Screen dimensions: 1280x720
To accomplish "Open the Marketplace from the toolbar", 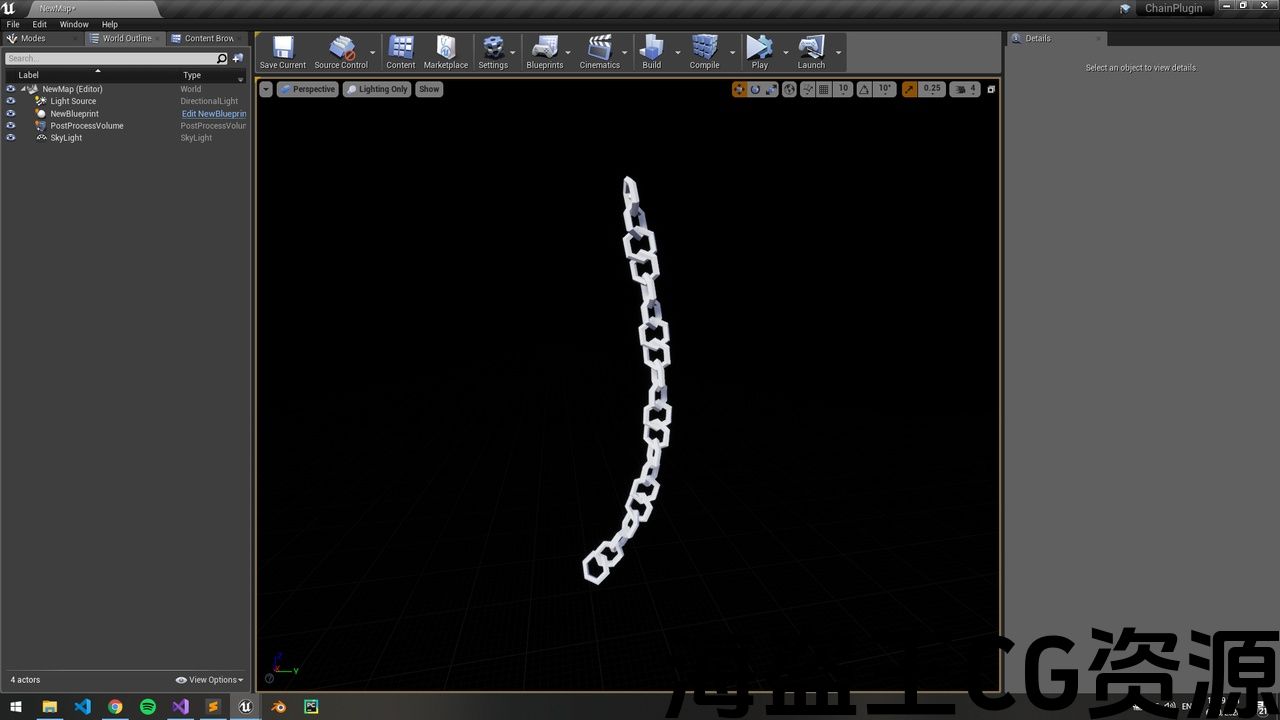I will pyautogui.click(x=446, y=52).
